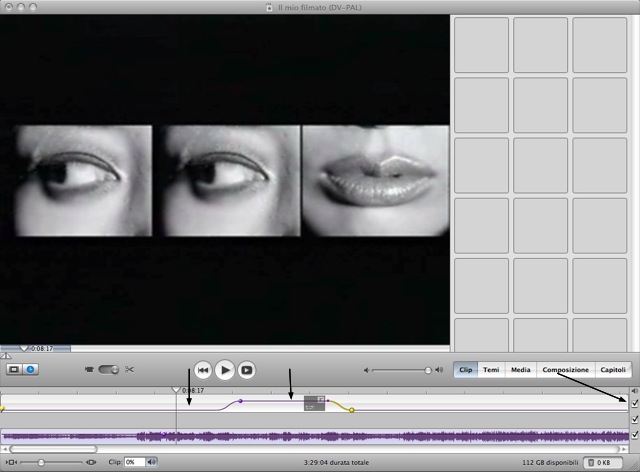
Task: Switch to the Composizione tab
Action: pyautogui.click(x=565, y=370)
